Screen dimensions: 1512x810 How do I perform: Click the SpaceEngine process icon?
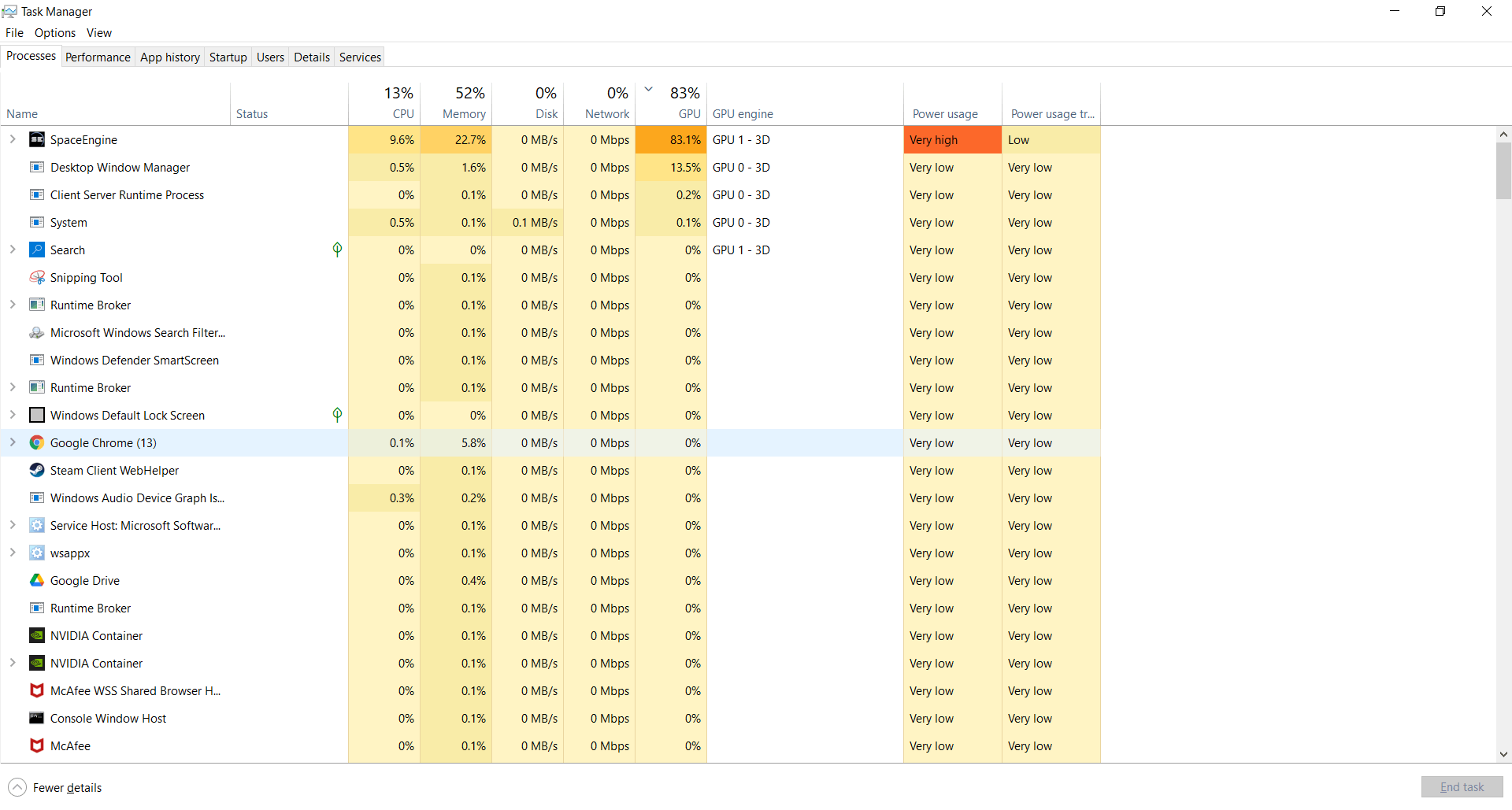[x=37, y=139]
